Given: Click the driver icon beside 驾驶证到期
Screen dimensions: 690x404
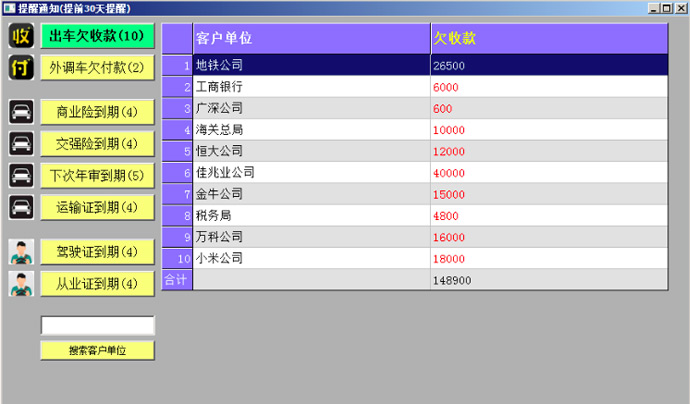Looking at the screenshot, I should (21, 252).
